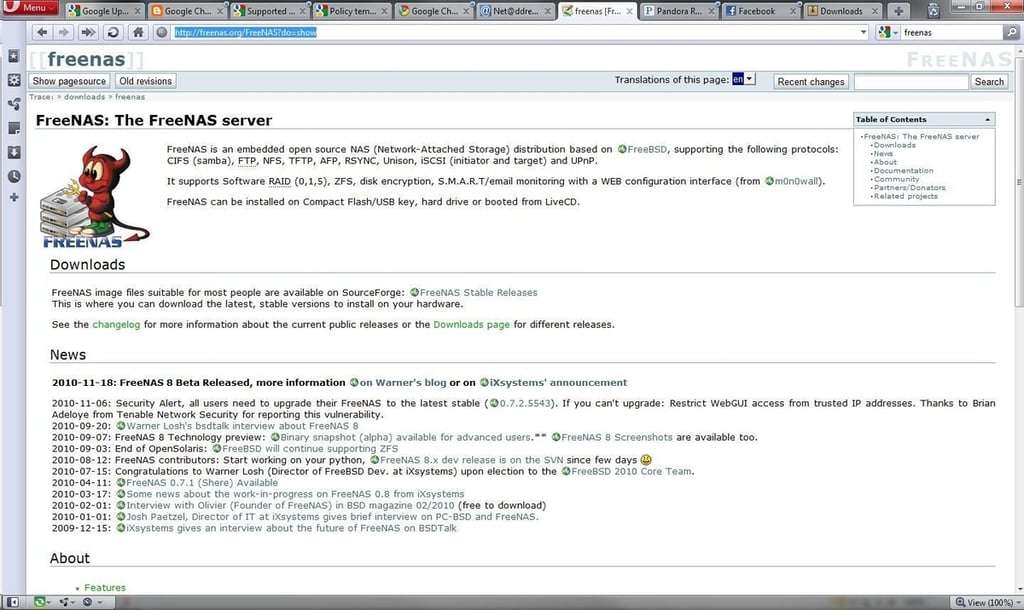The width and height of the screenshot is (1024, 610).
Task: Click the wiki search input field
Action: (911, 82)
